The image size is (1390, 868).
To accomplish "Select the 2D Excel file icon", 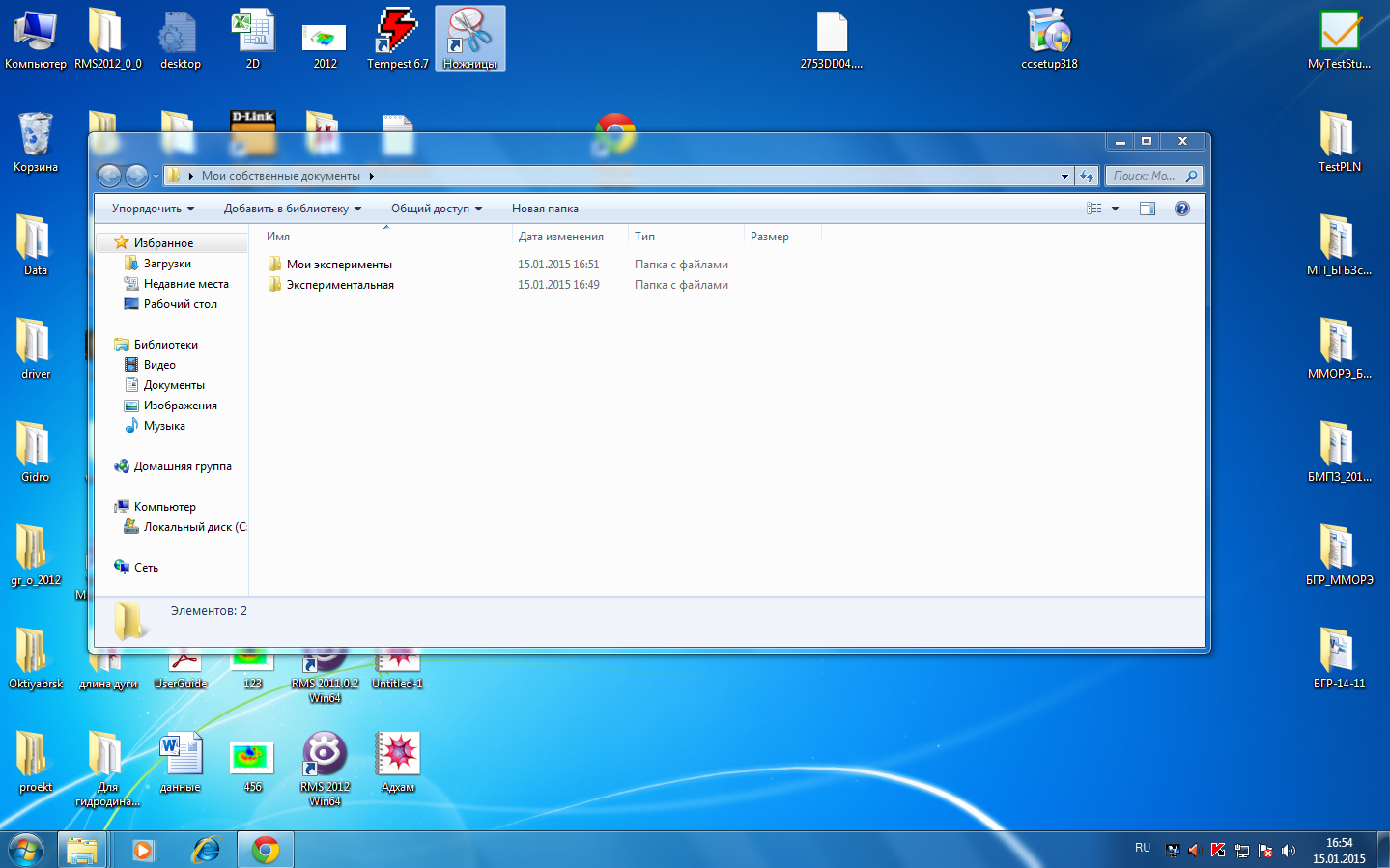I will 253,41.
